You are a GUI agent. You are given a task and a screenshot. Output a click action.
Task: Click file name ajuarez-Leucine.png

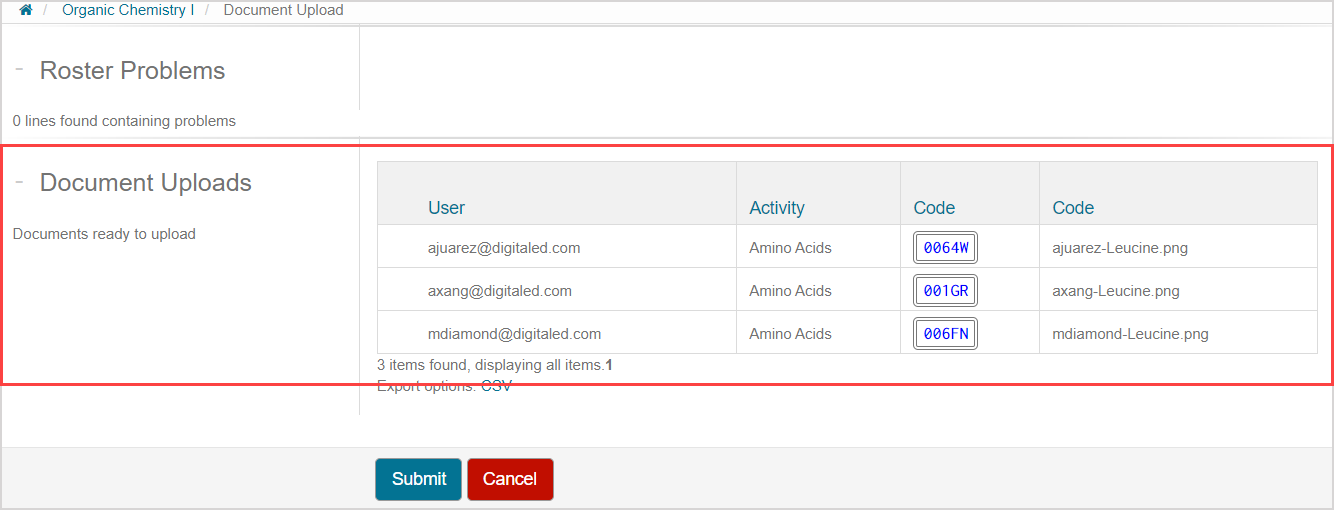[x=1120, y=248]
